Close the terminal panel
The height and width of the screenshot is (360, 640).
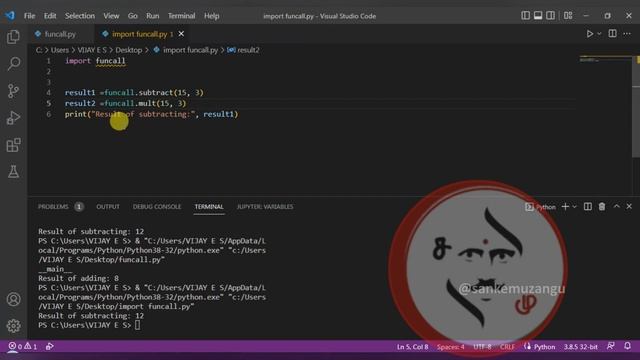coord(629,207)
